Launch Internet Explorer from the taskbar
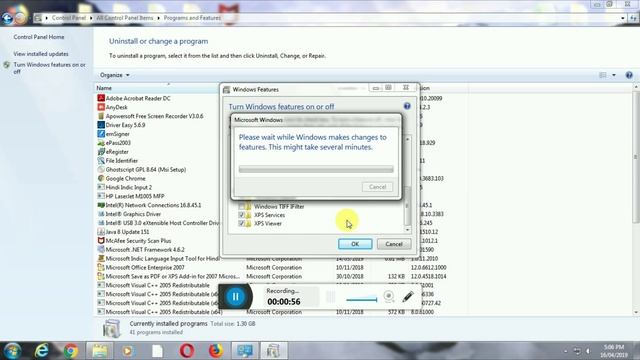Screen dimensions: 640x360 pyautogui.click(x=41, y=351)
